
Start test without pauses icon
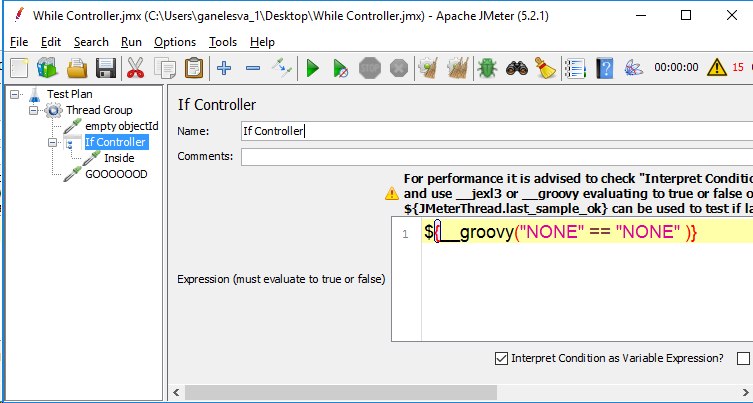click(x=341, y=68)
